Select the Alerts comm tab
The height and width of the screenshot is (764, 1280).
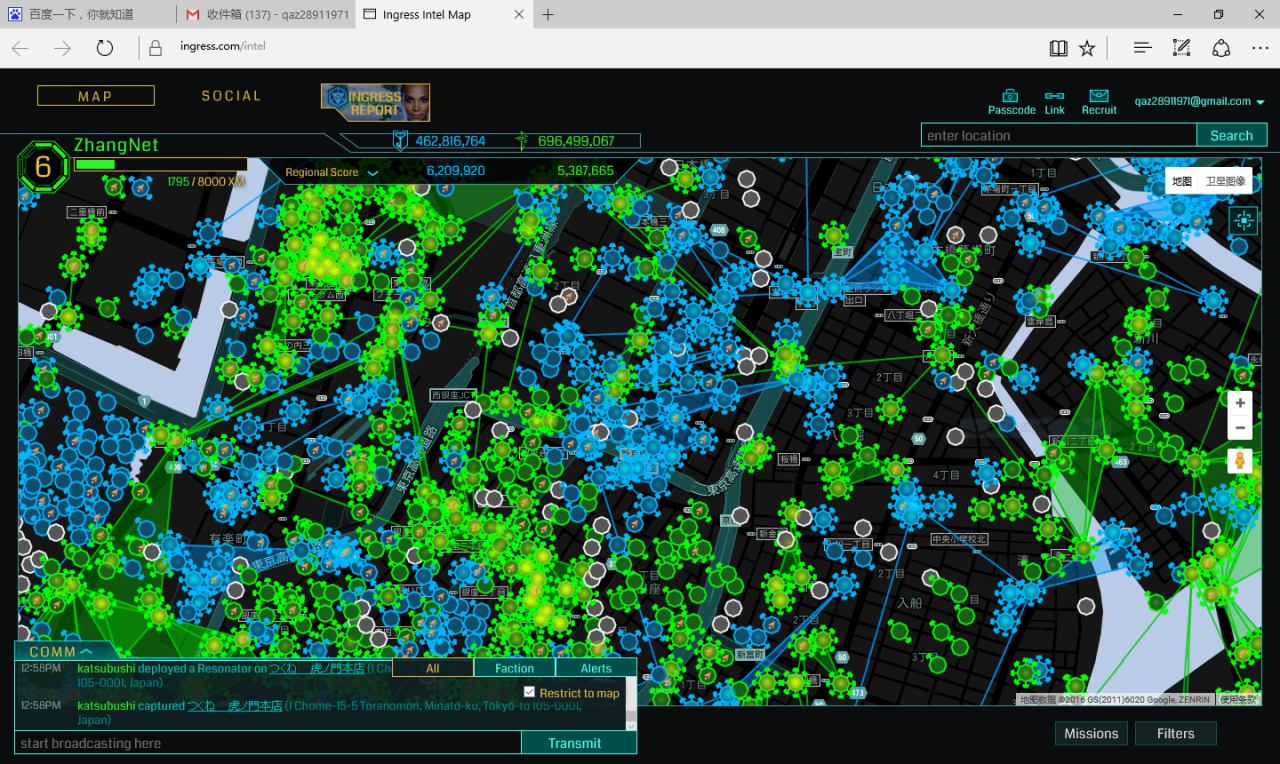pyautogui.click(x=596, y=668)
